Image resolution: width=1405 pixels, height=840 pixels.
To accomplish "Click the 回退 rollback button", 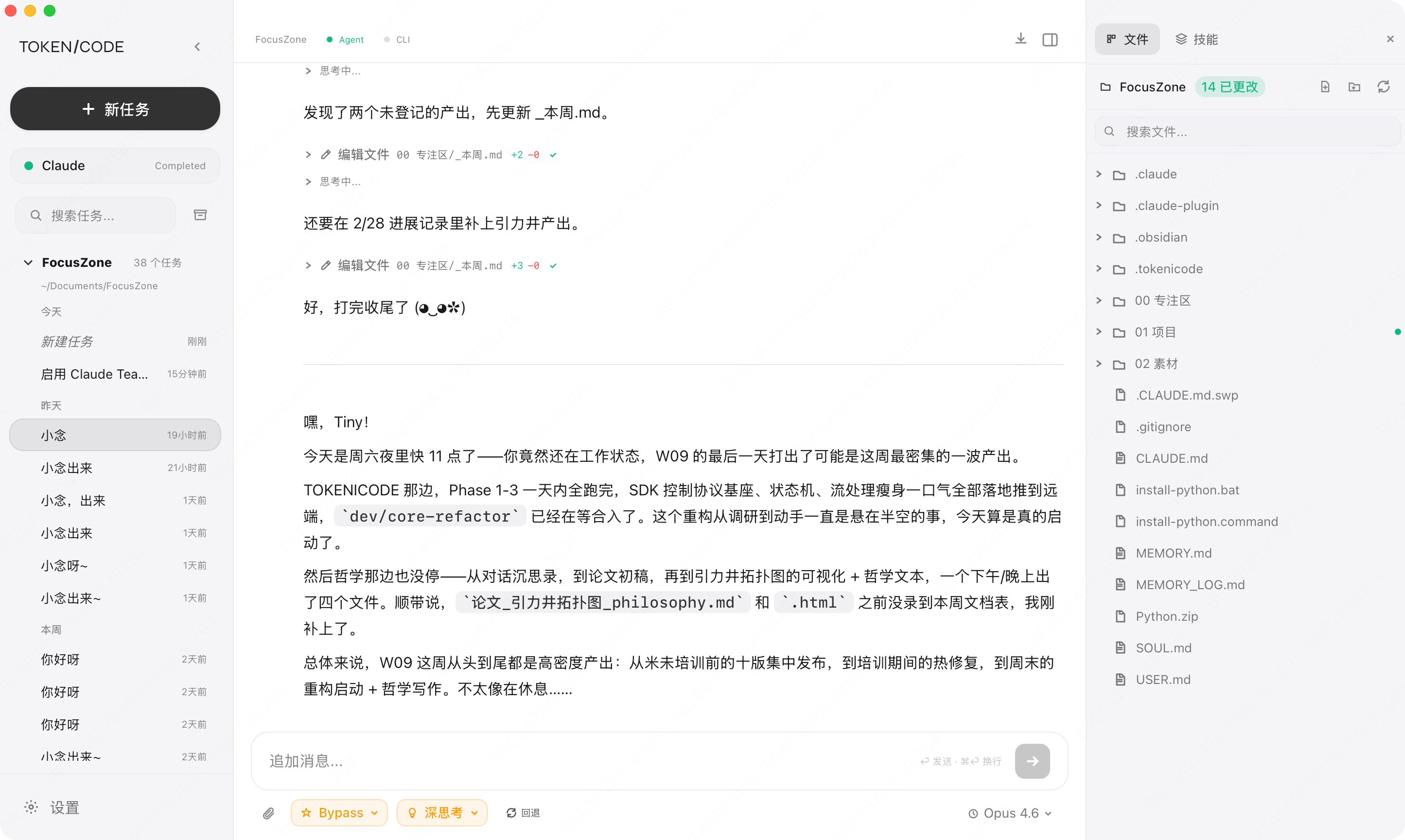I will 523,813.
